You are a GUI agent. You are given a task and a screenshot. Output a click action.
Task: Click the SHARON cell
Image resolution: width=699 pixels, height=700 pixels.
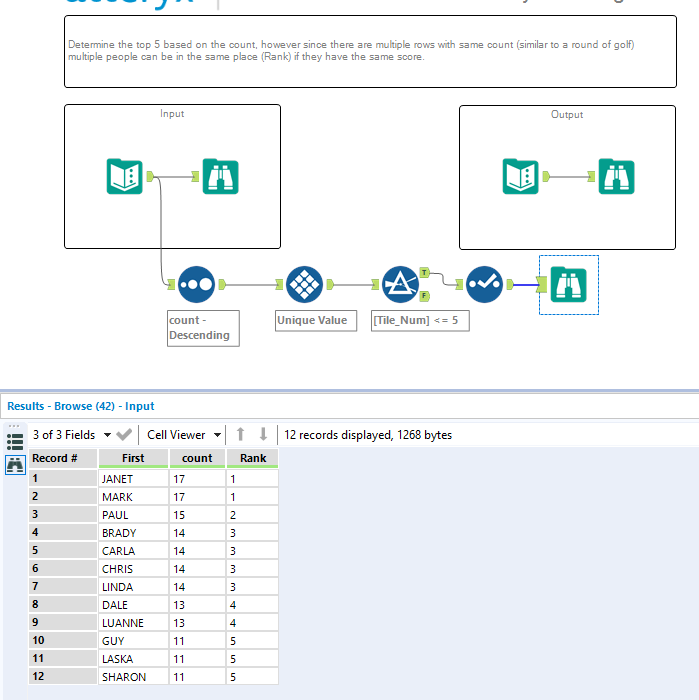133,677
